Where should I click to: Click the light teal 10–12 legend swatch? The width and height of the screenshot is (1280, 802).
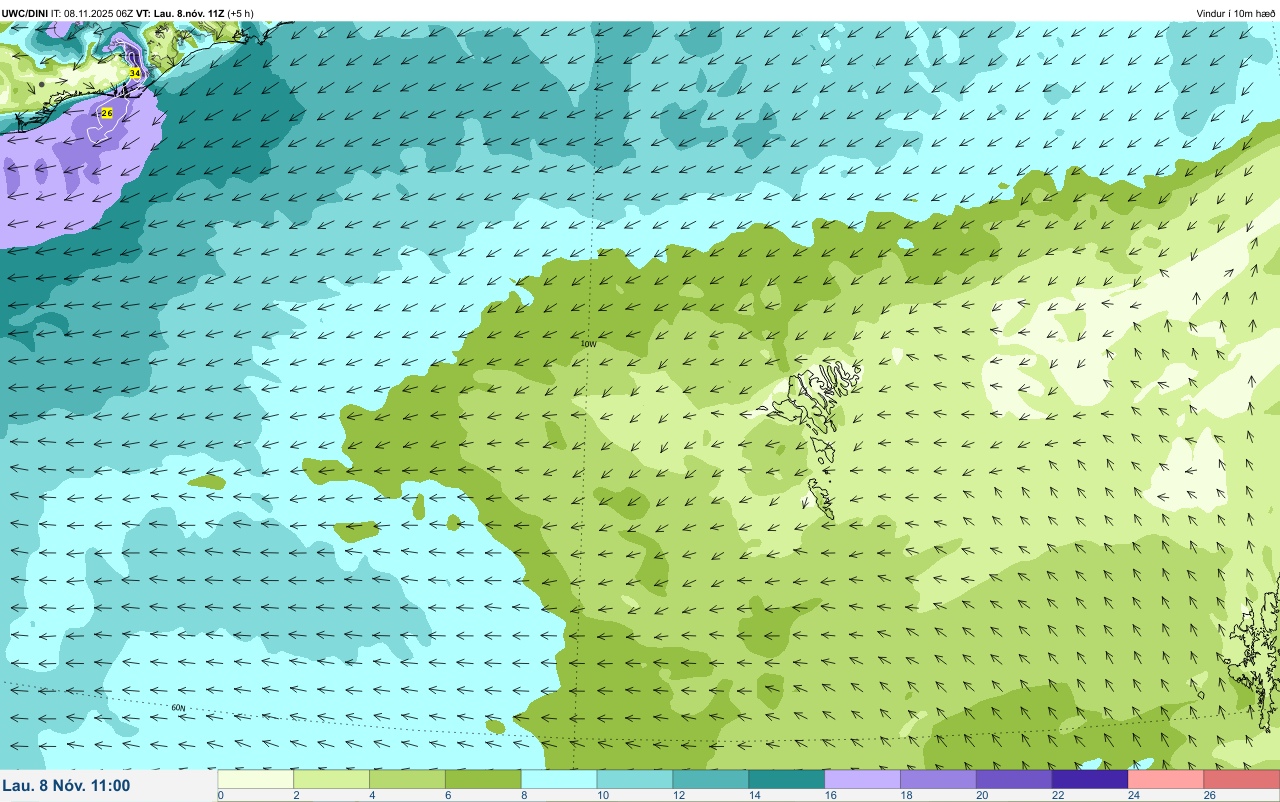click(x=635, y=779)
